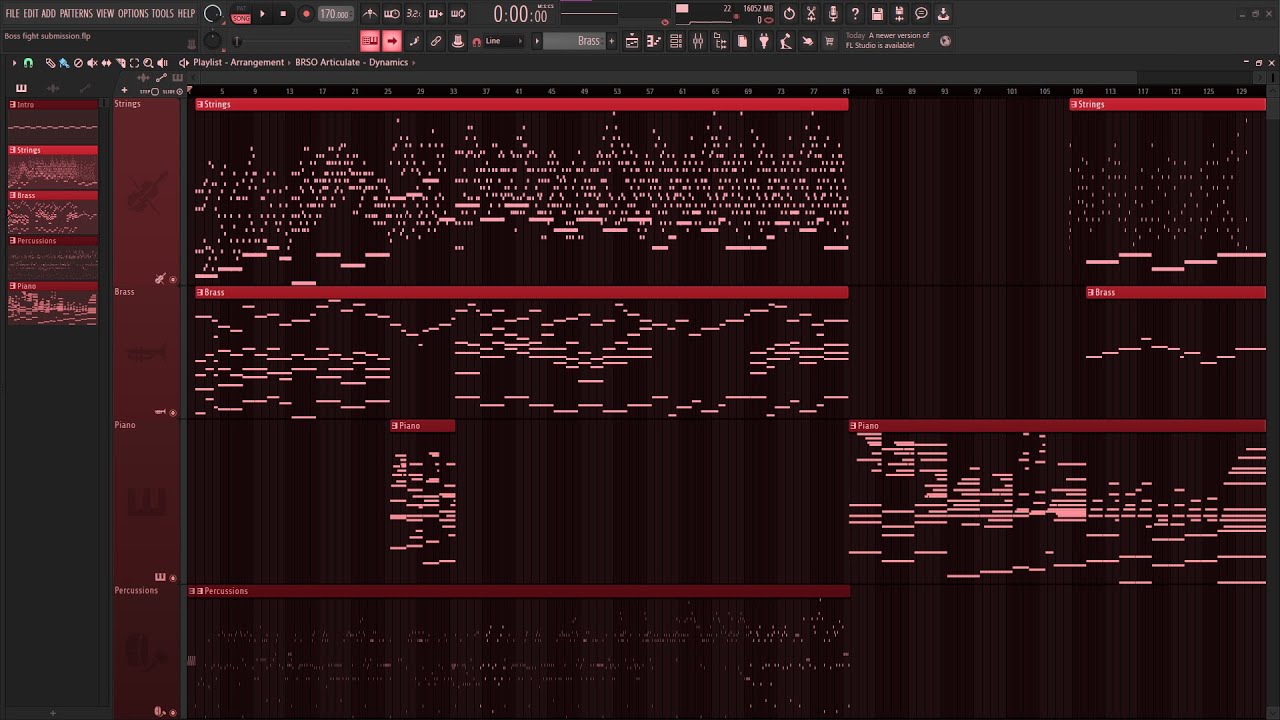1280x720 pixels.
Task: Select the Delete tool in playlist toolbar
Action: point(78,62)
